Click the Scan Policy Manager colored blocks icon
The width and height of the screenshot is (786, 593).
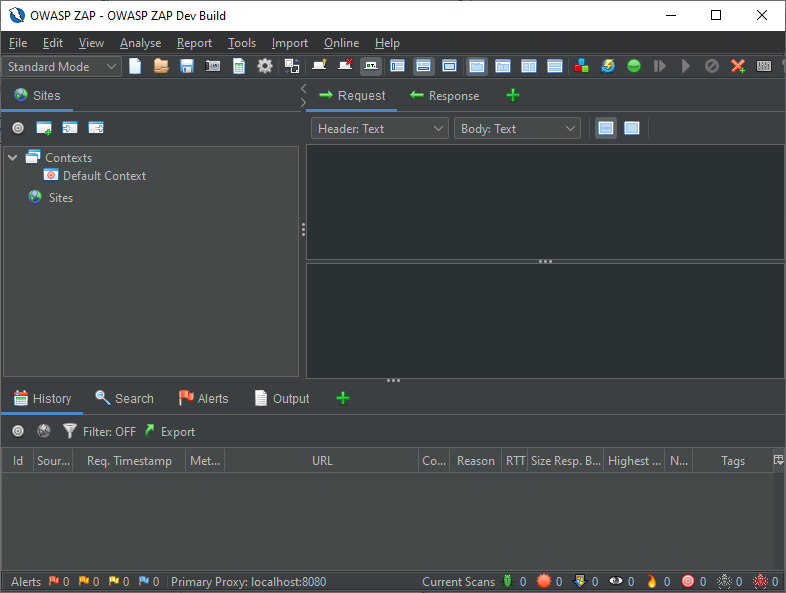pyautogui.click(x=582, y=66)
